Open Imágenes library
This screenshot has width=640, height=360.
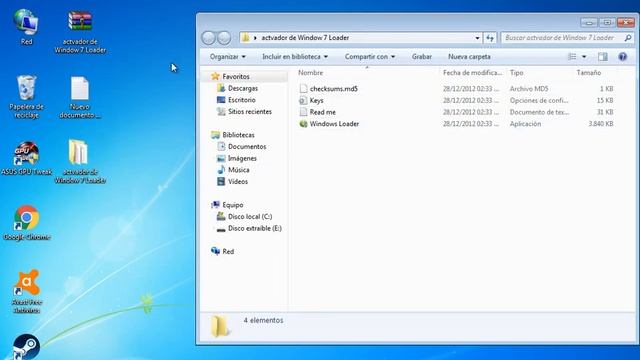tap(242, 158)
